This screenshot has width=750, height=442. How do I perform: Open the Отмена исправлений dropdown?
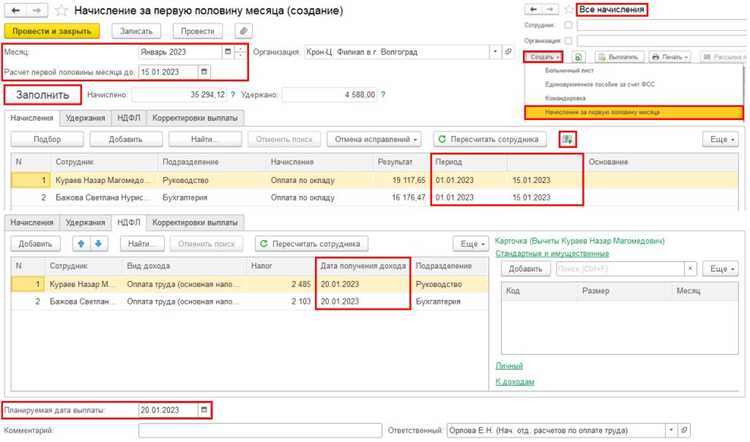[375, 139]
